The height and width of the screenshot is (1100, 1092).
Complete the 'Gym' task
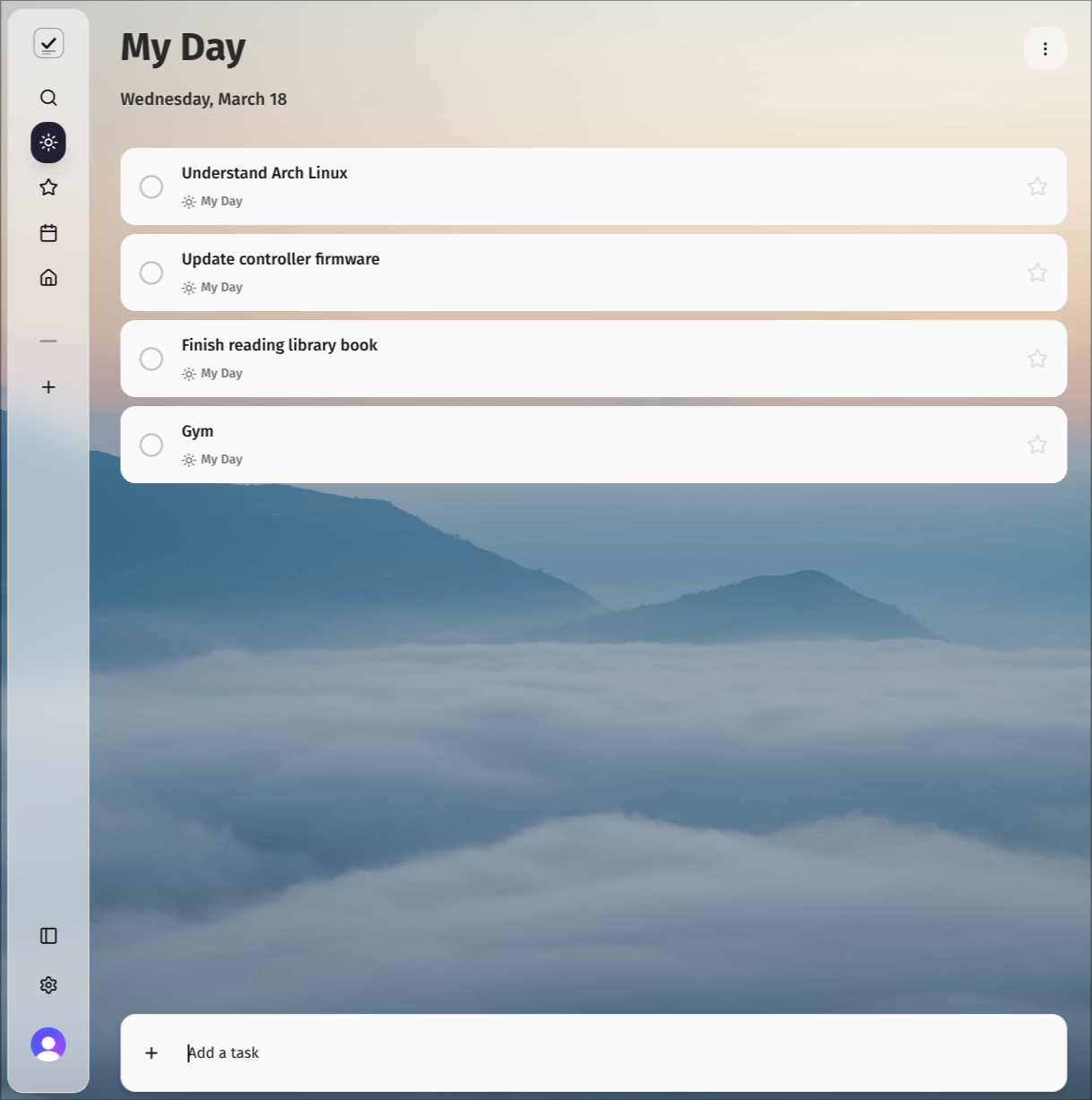tap(151, 445)
